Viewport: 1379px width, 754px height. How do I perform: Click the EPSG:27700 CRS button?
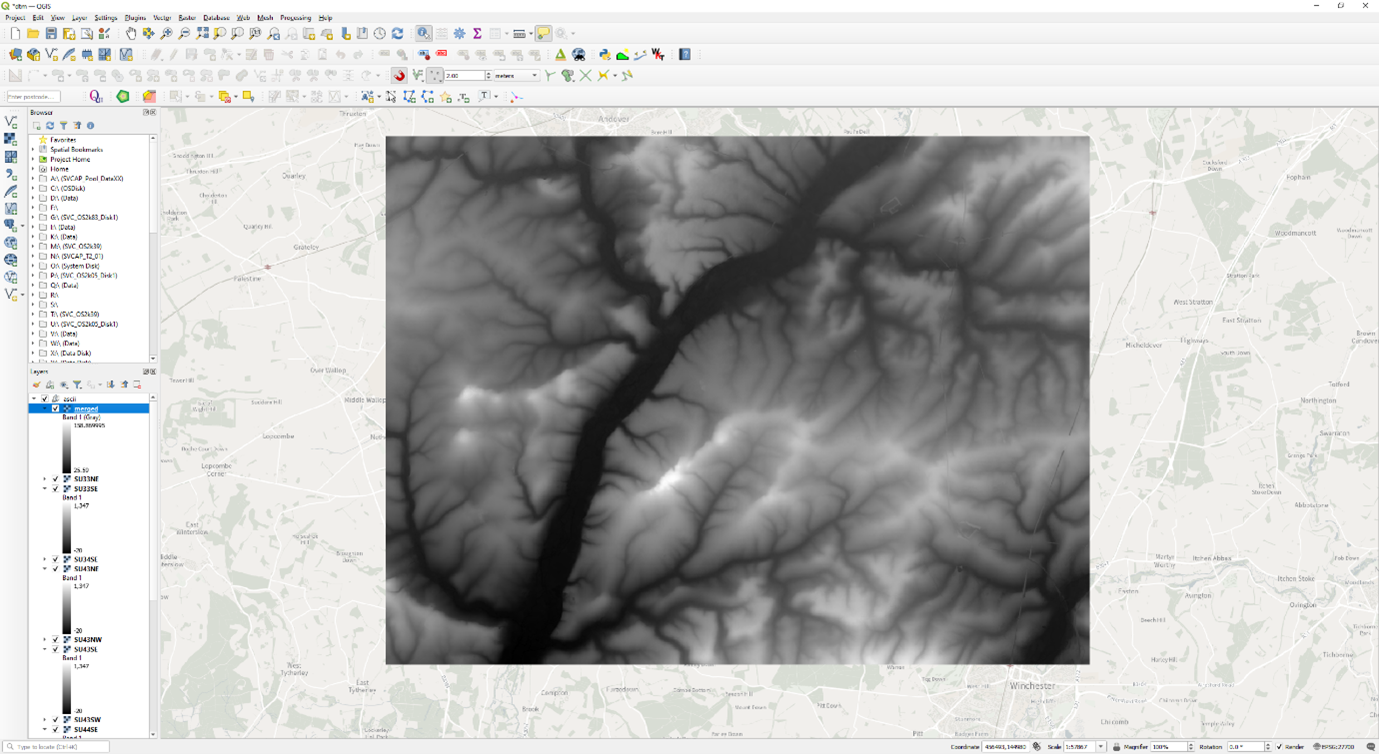click(x=1335, y=747)
